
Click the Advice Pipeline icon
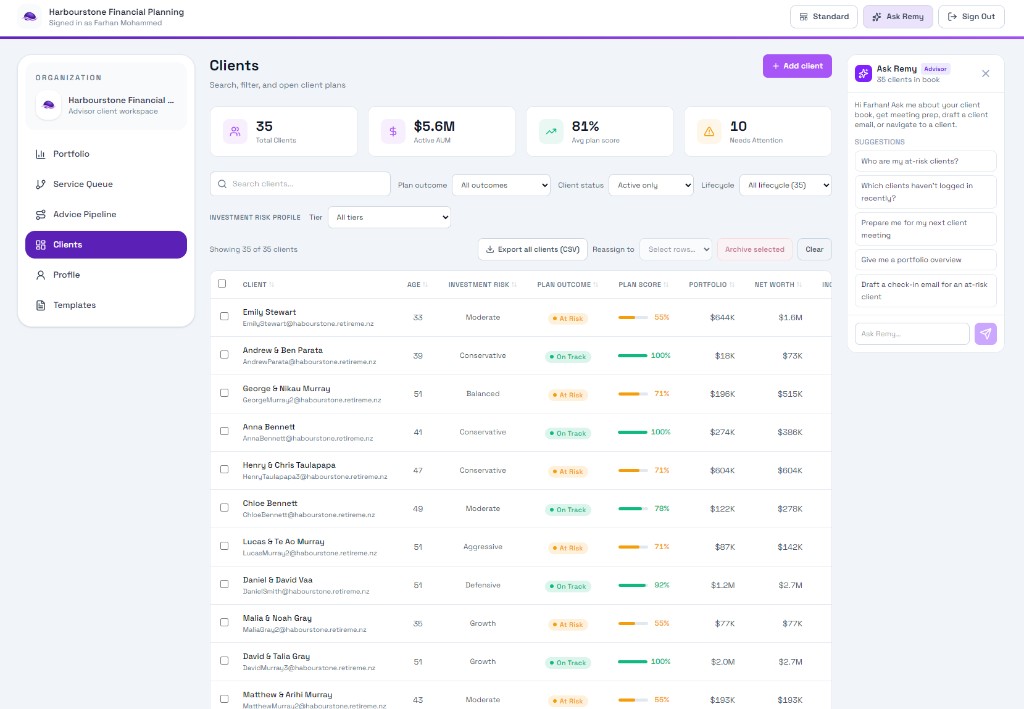(x=40, y=214)
